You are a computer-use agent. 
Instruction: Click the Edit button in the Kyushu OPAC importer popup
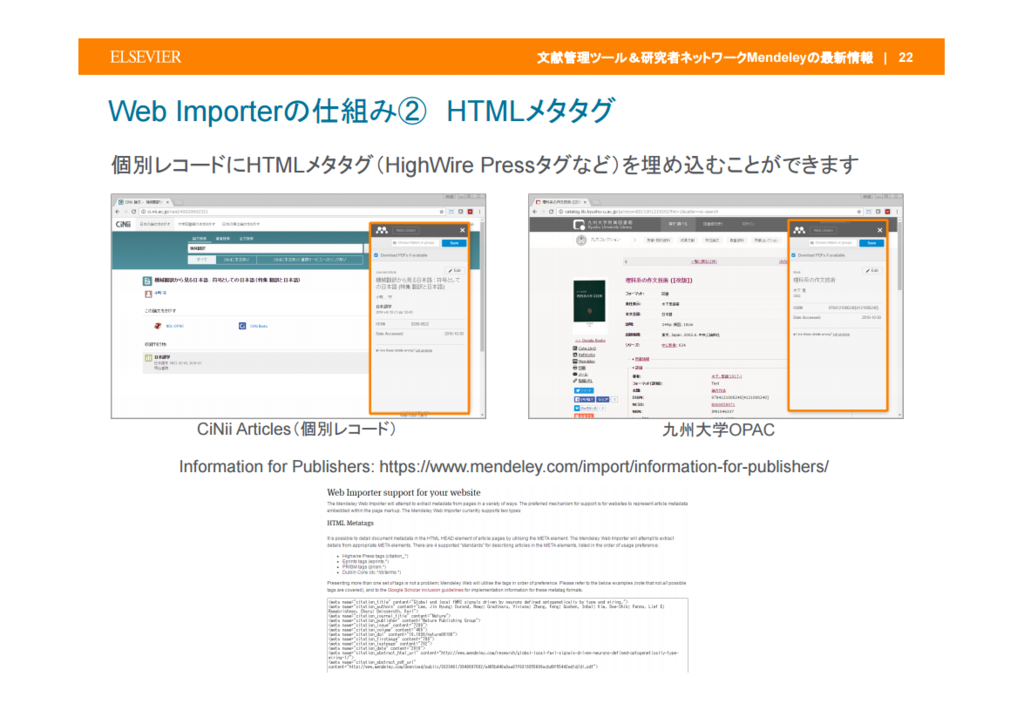tap(872, 270)
